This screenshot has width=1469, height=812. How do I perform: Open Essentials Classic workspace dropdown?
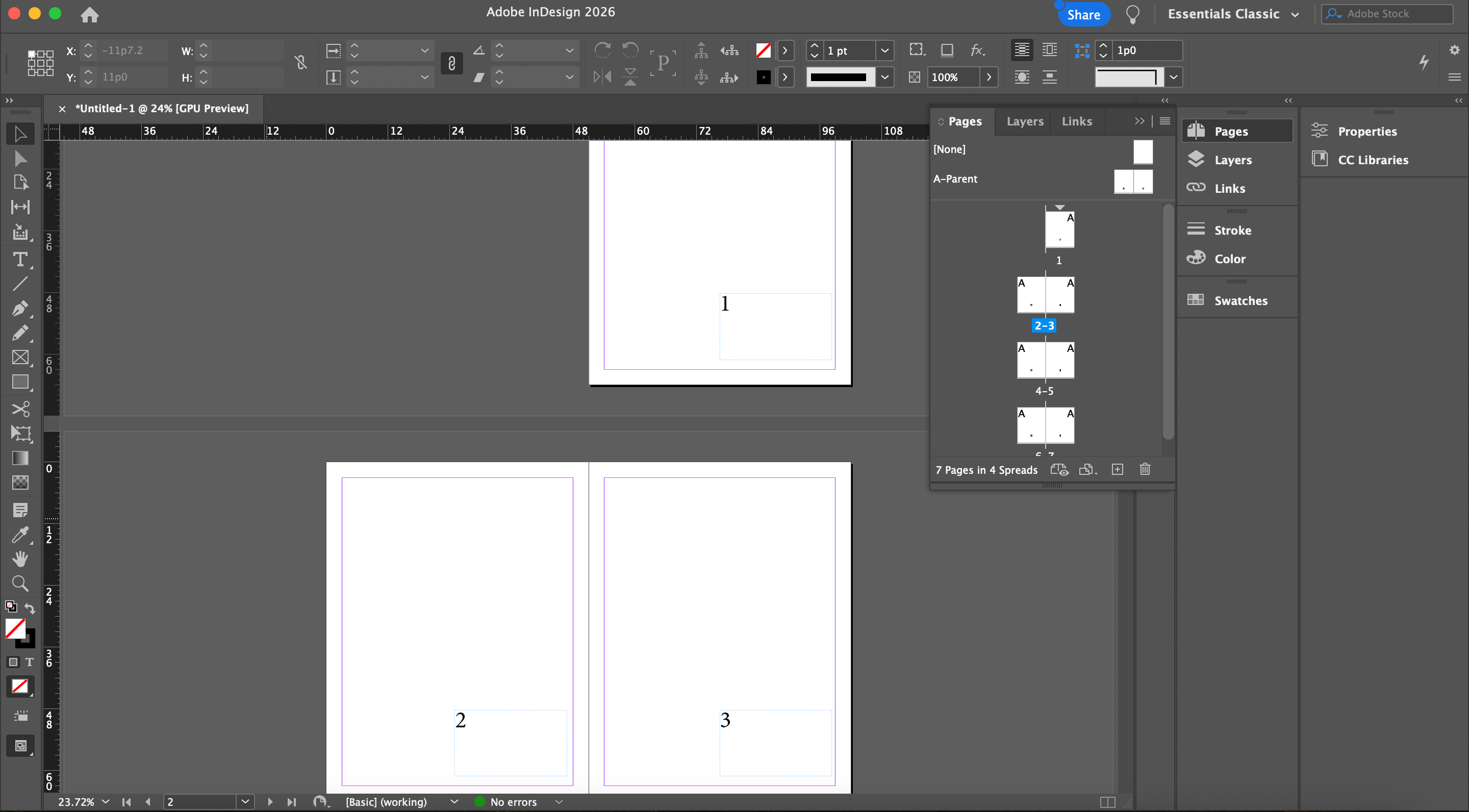coord(1295,14)
